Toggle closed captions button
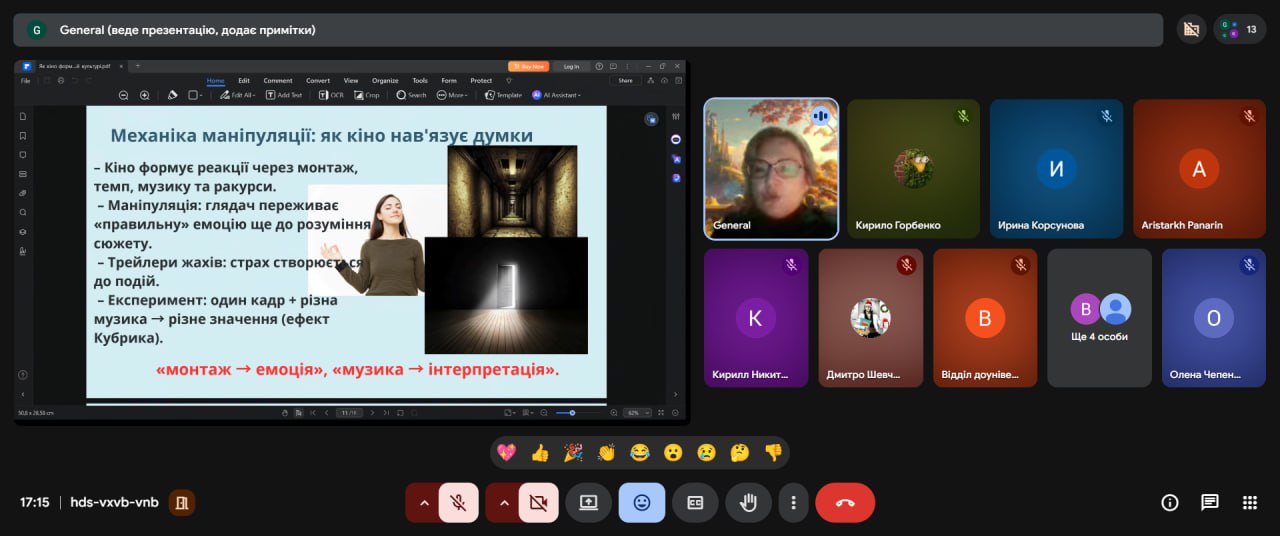Viewport: 1280px width, 536px height. coord(695,503)
